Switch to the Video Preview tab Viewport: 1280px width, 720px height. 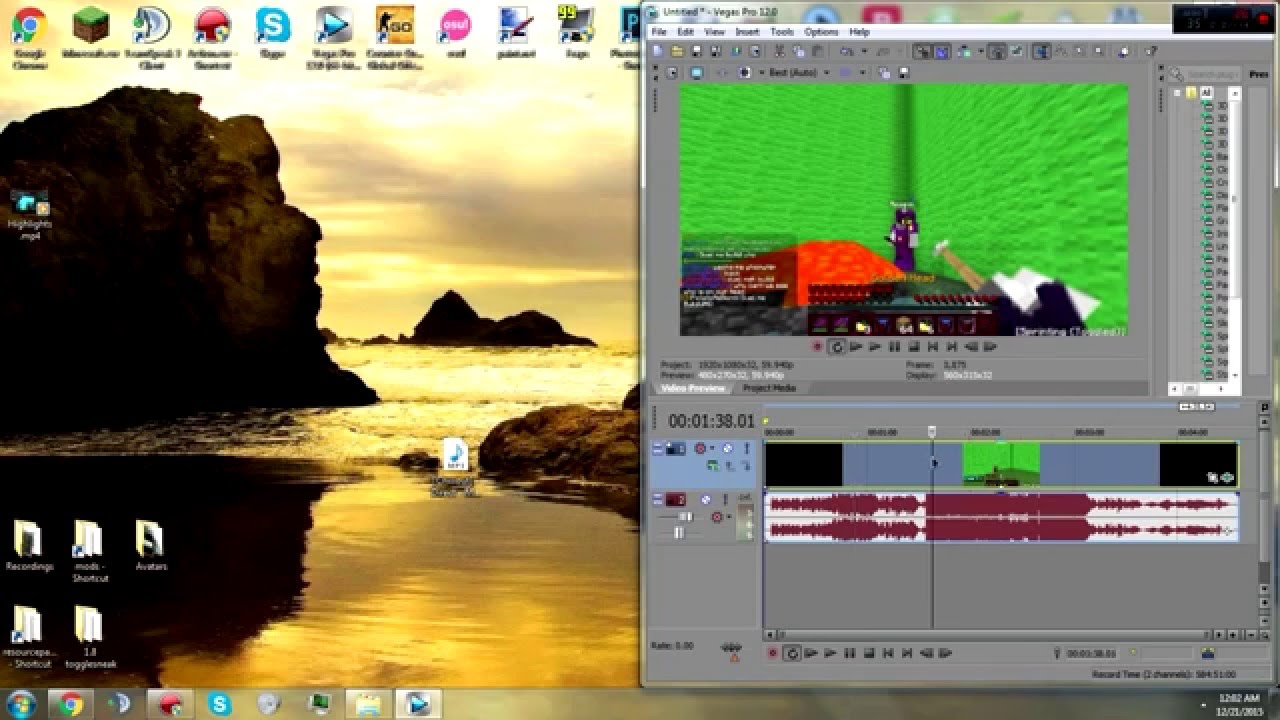694,388
